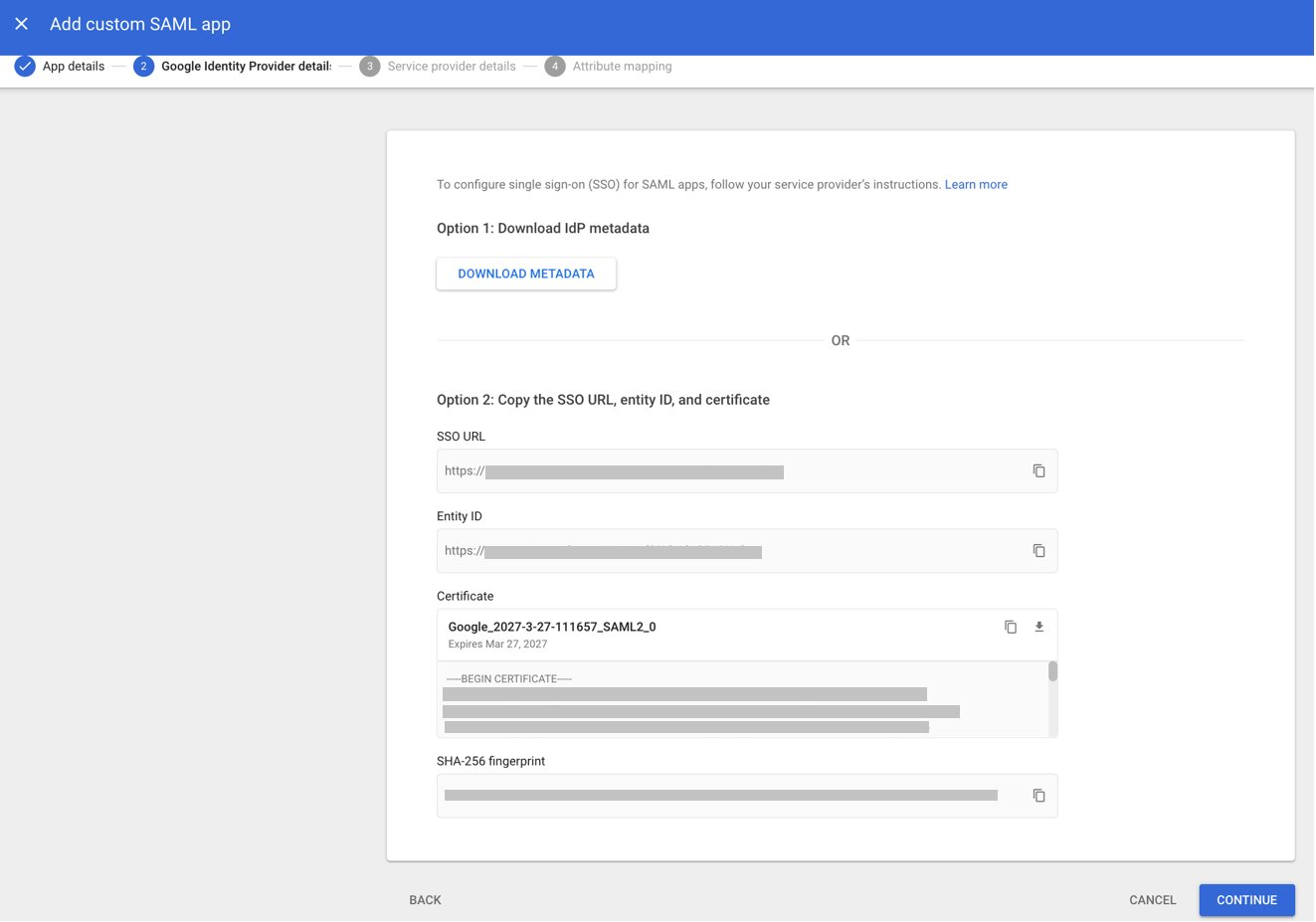The image size is (1316, 922).
Task: Jump to Attribute mapping step
Action: pyautogui.click(x=622, y=67)
